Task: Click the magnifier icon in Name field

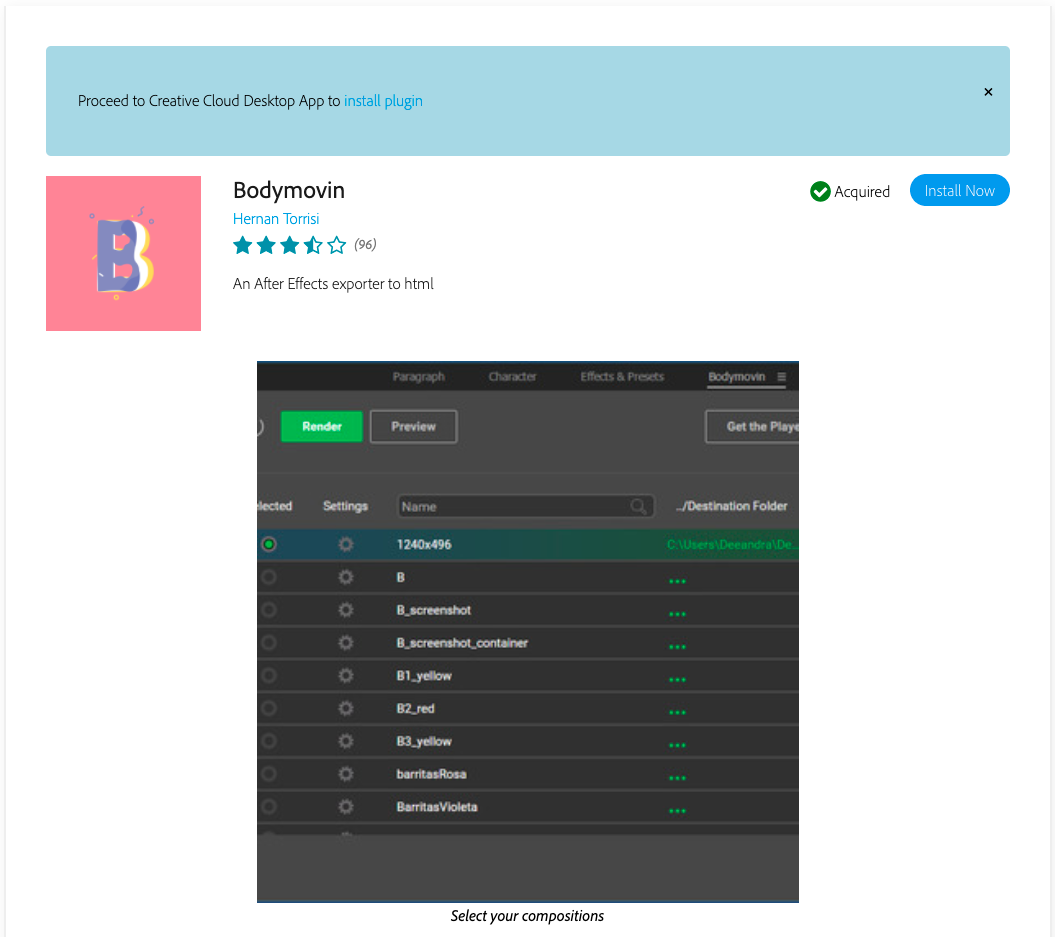Action: pyautogui.click(x=638, y=506)
